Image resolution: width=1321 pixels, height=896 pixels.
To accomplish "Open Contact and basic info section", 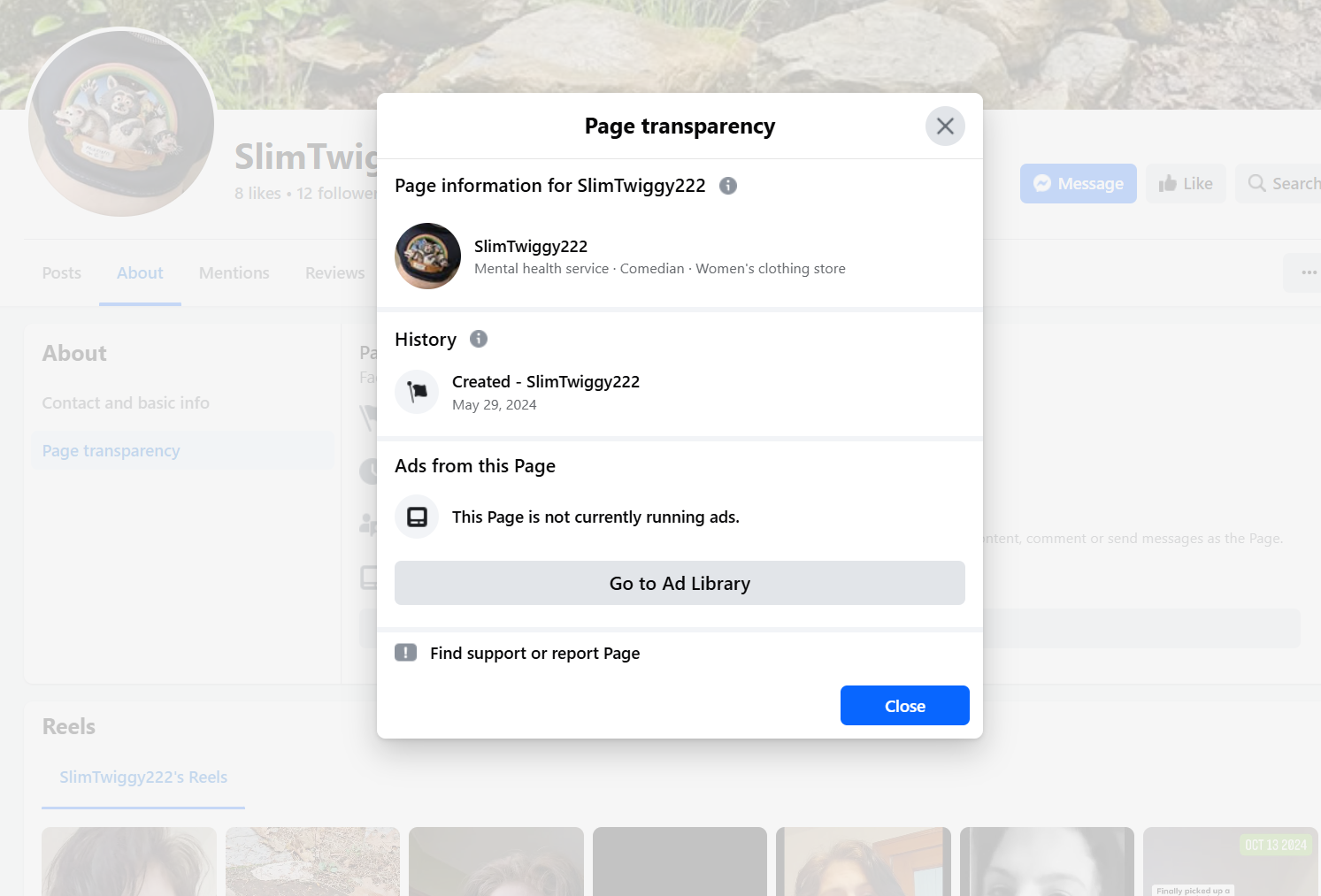I will pos(126,402).
